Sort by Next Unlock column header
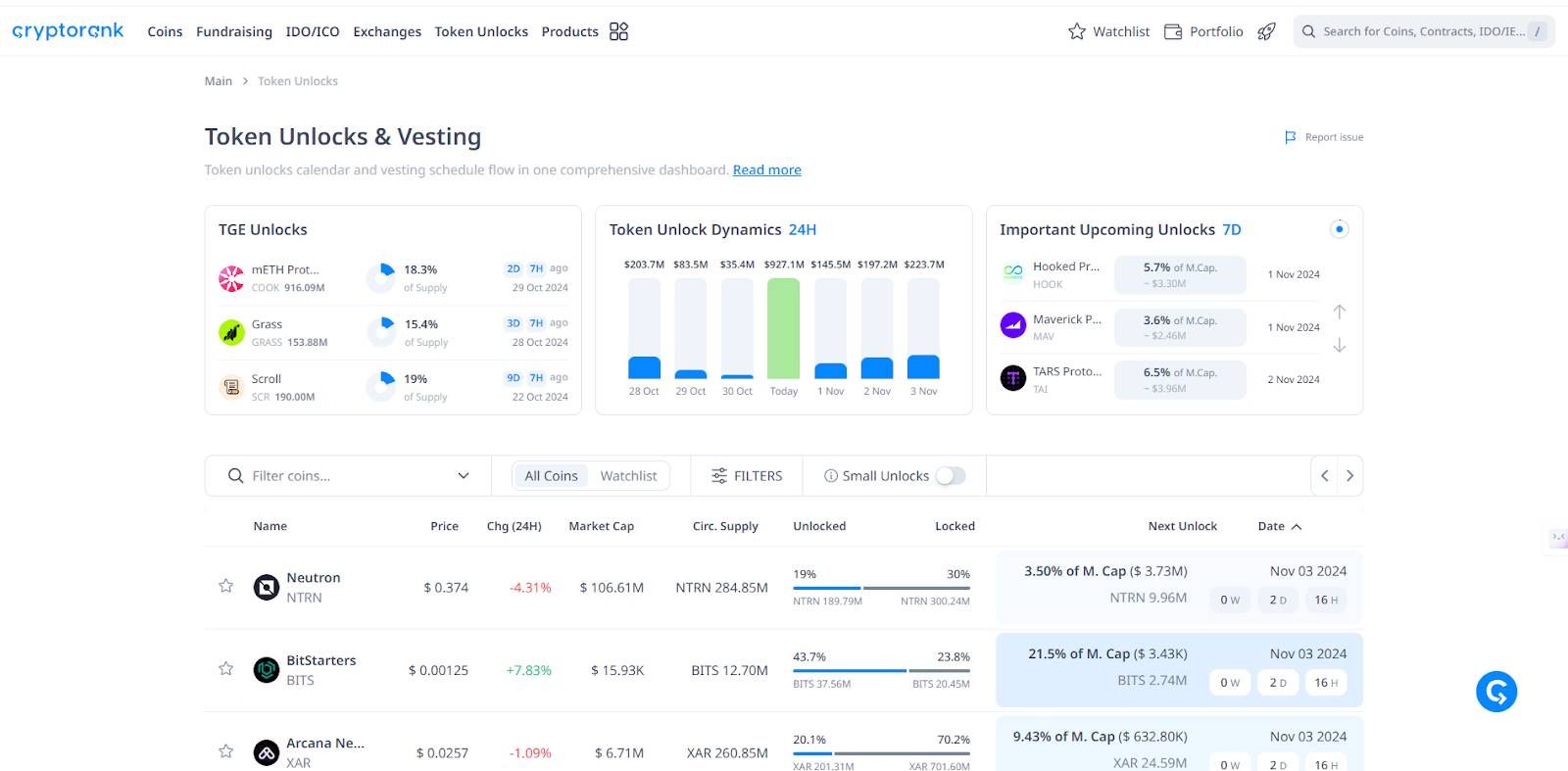The height and width of the screenshot is (771, 1568). (x=1183, y=526)
